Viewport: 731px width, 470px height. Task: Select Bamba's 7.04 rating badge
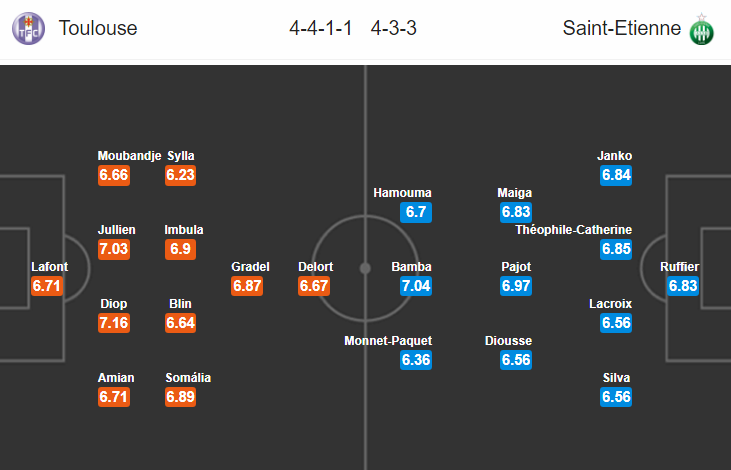[416, 286]
